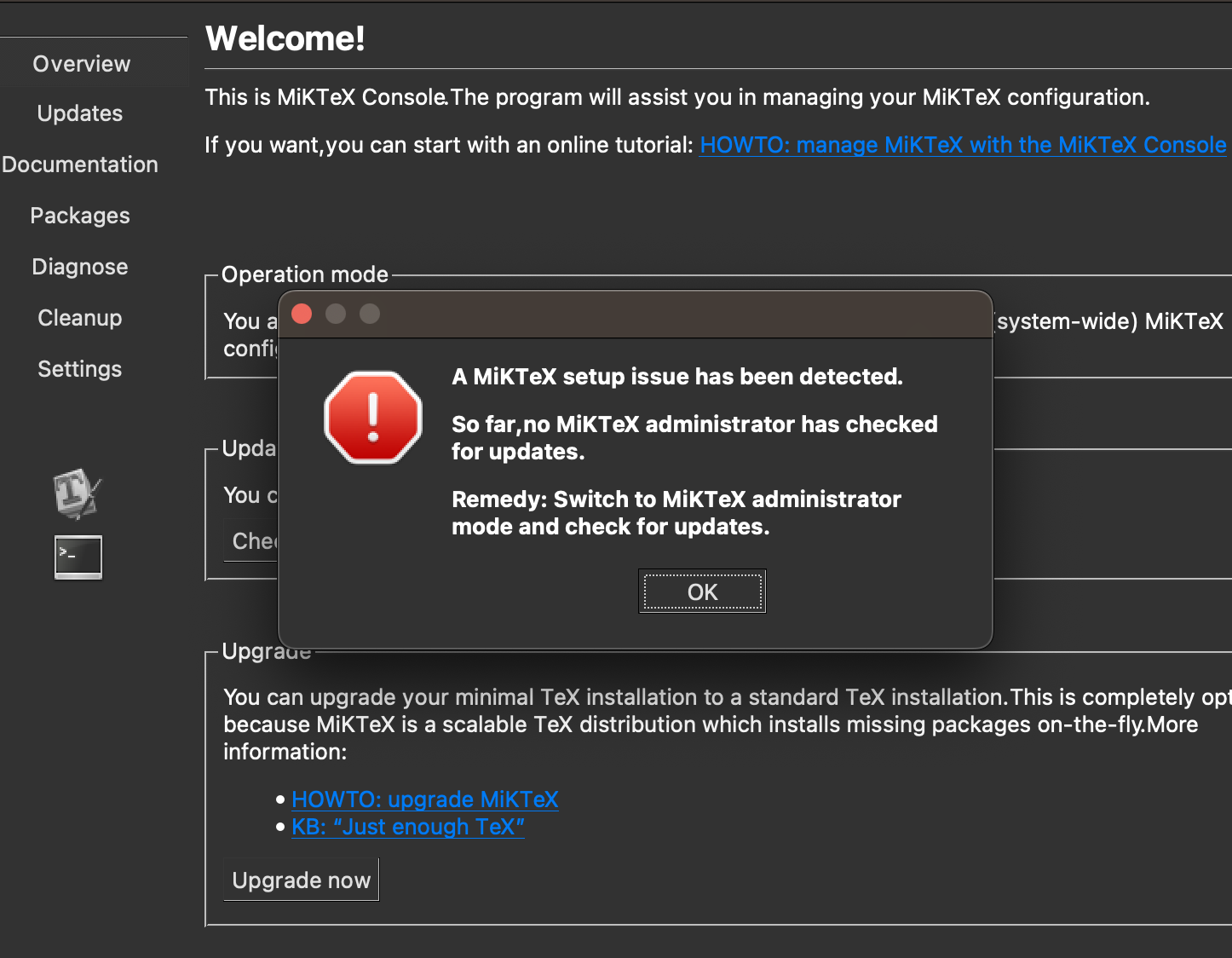Open the Documentation section
Screen dimensions: 1232x958
tap(82, 164)
